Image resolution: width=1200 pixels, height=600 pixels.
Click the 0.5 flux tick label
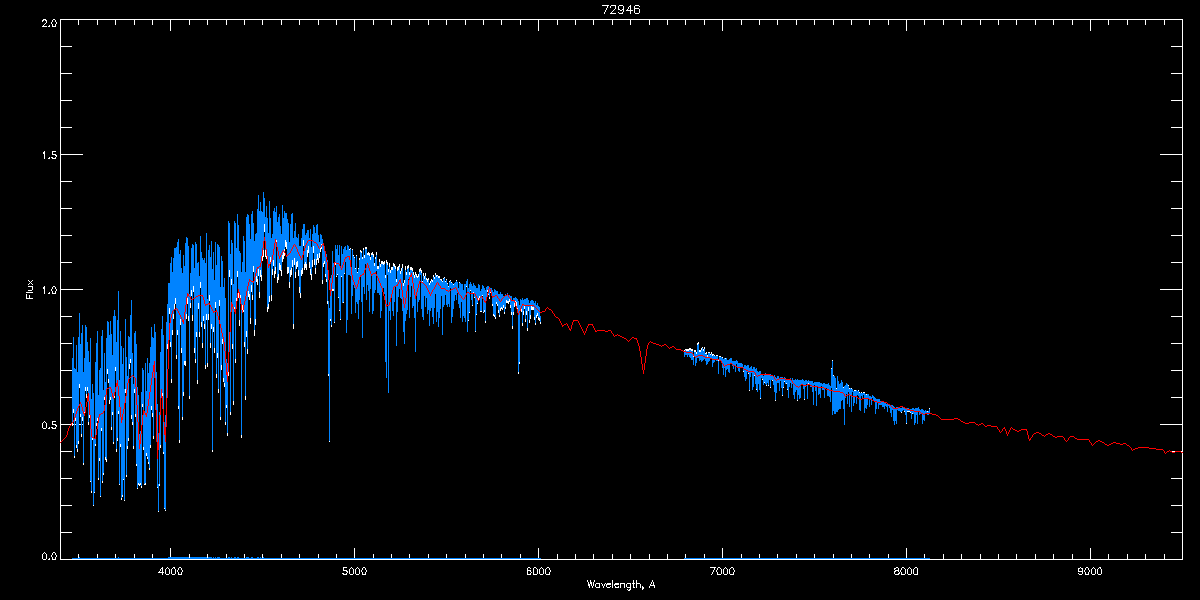tap(47, 425)
